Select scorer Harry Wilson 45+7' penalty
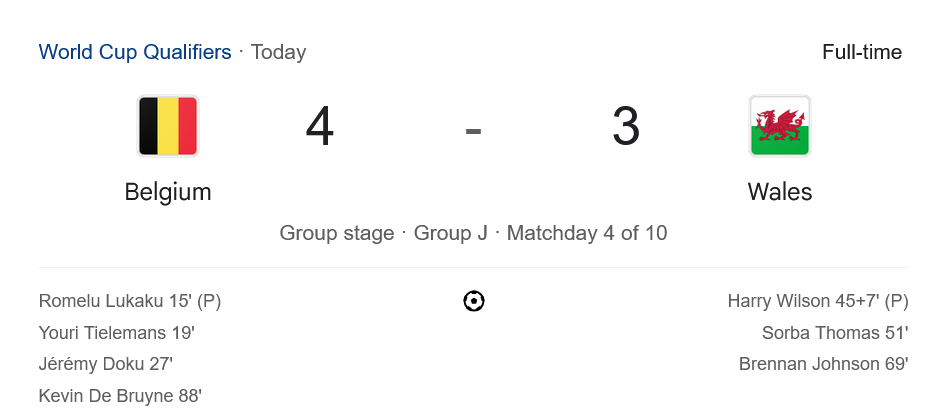This screenshot has width=948, height=420. click(x=817, y=301)
